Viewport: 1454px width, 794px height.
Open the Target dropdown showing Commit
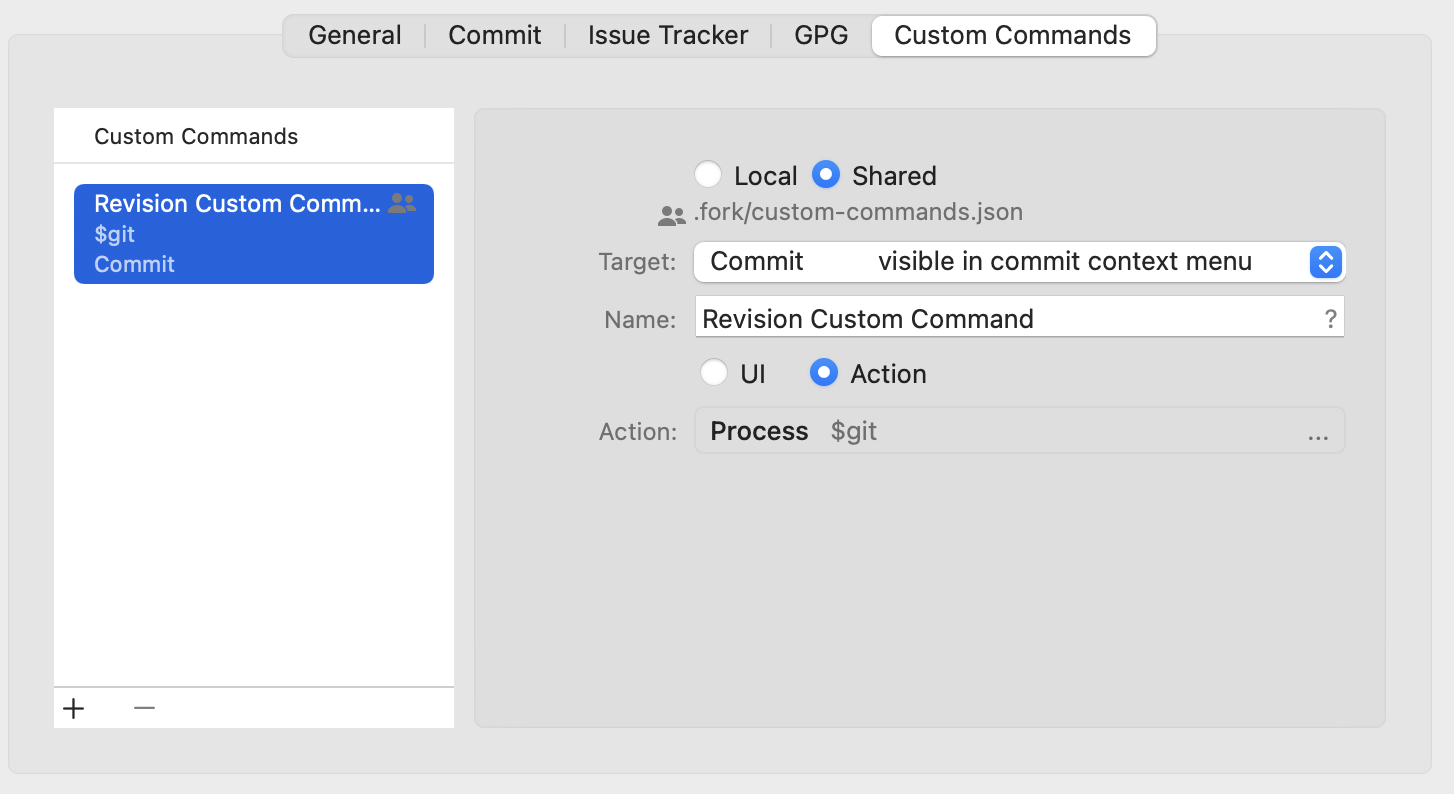(x=1000, y=262)
